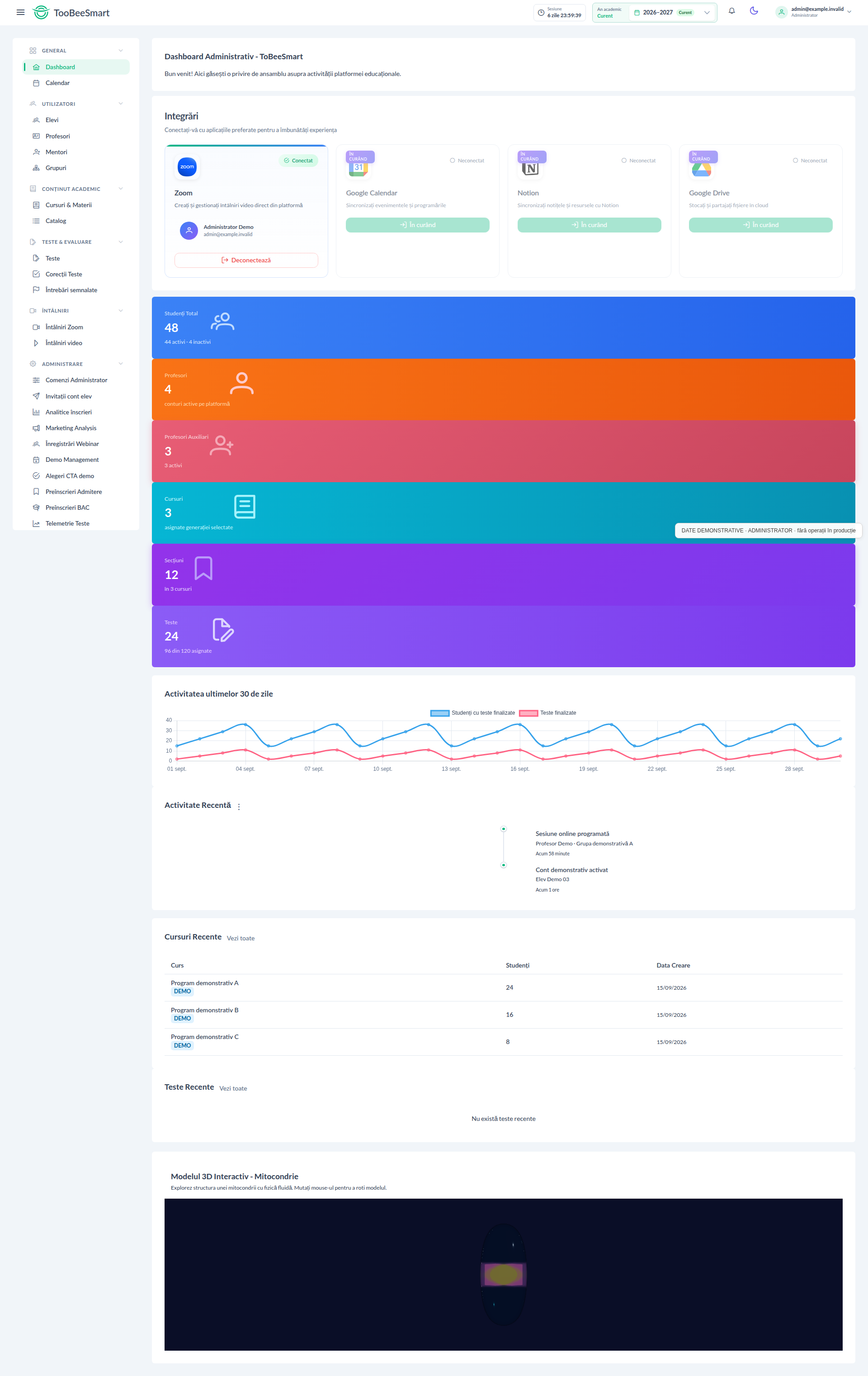Click the Notion În curând button
868x1376 pixels.
(590, 225)
